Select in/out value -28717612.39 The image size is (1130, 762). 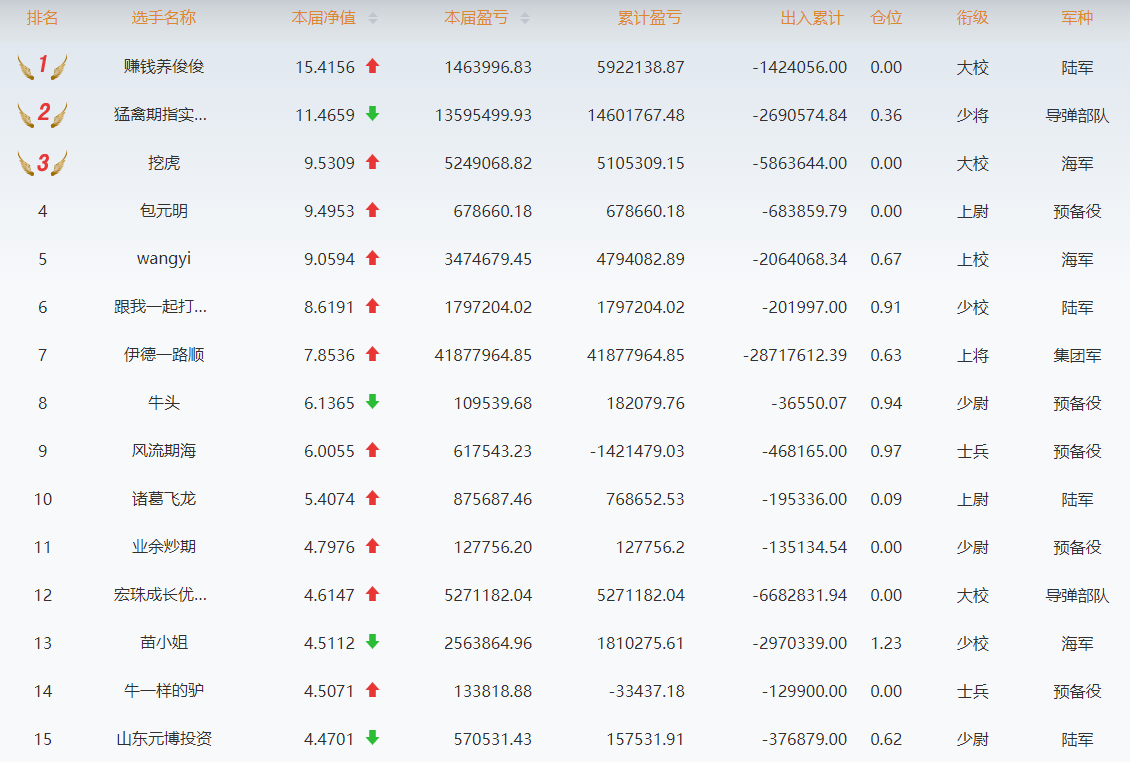pyautogui.click(x=795, y=355)
